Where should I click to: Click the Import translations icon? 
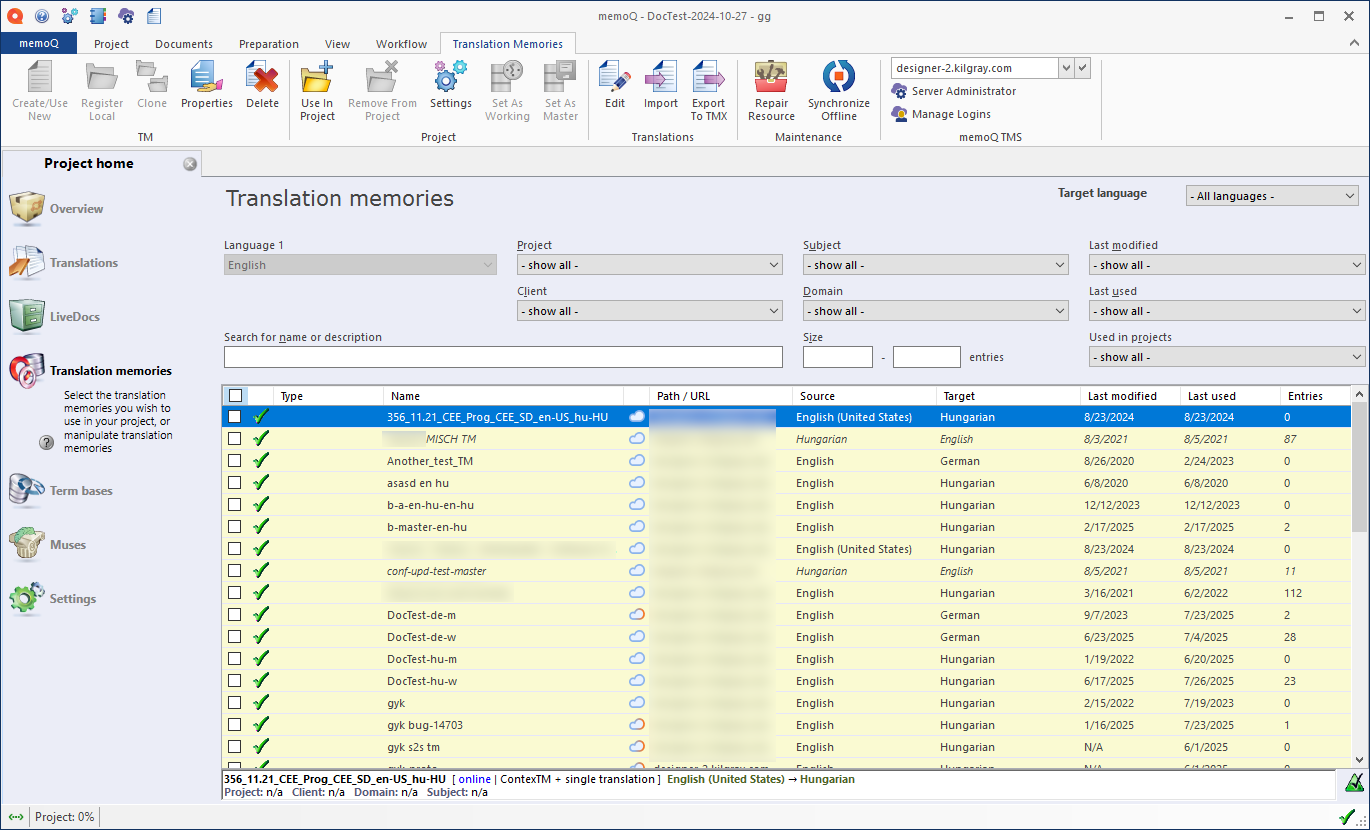(660, 88)
